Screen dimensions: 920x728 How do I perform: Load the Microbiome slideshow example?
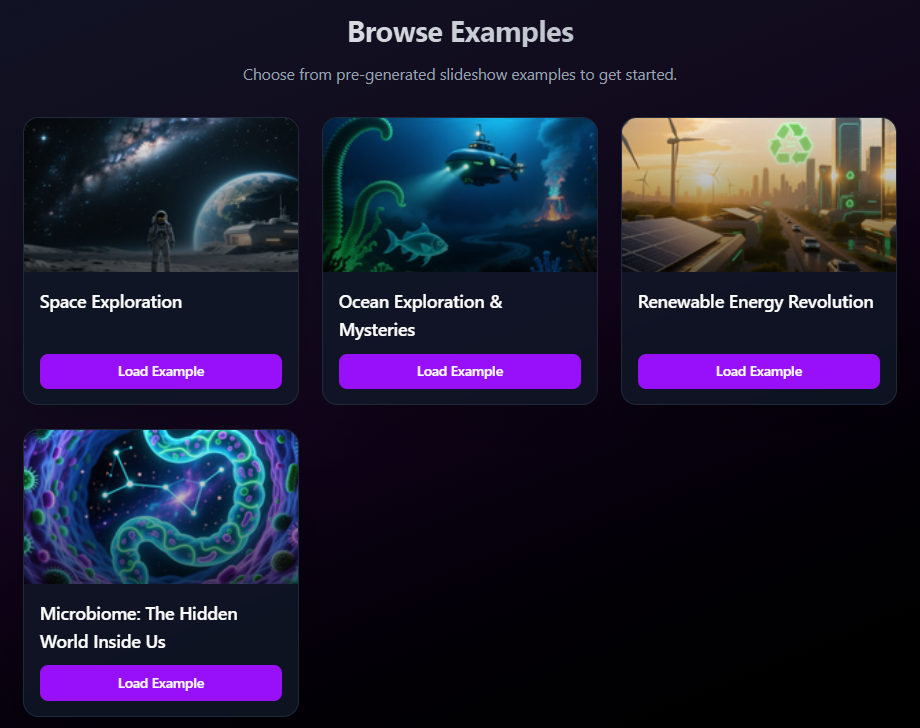tap(161, 683)
